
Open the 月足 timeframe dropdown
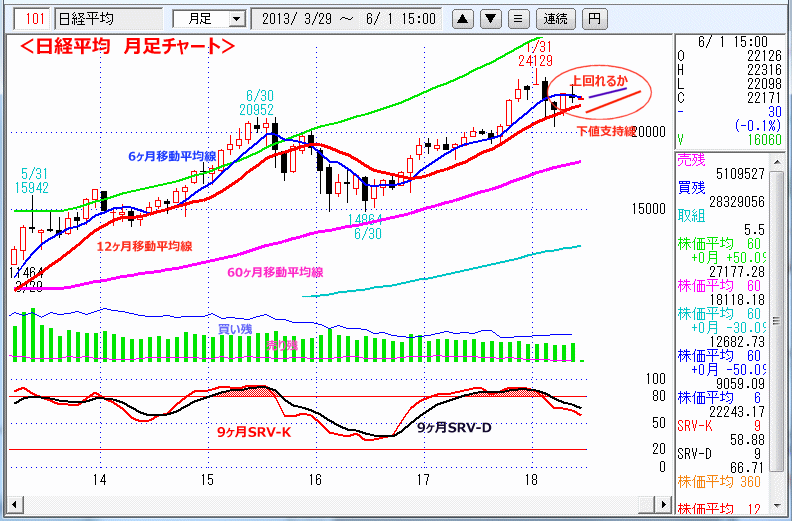point(208,18)
